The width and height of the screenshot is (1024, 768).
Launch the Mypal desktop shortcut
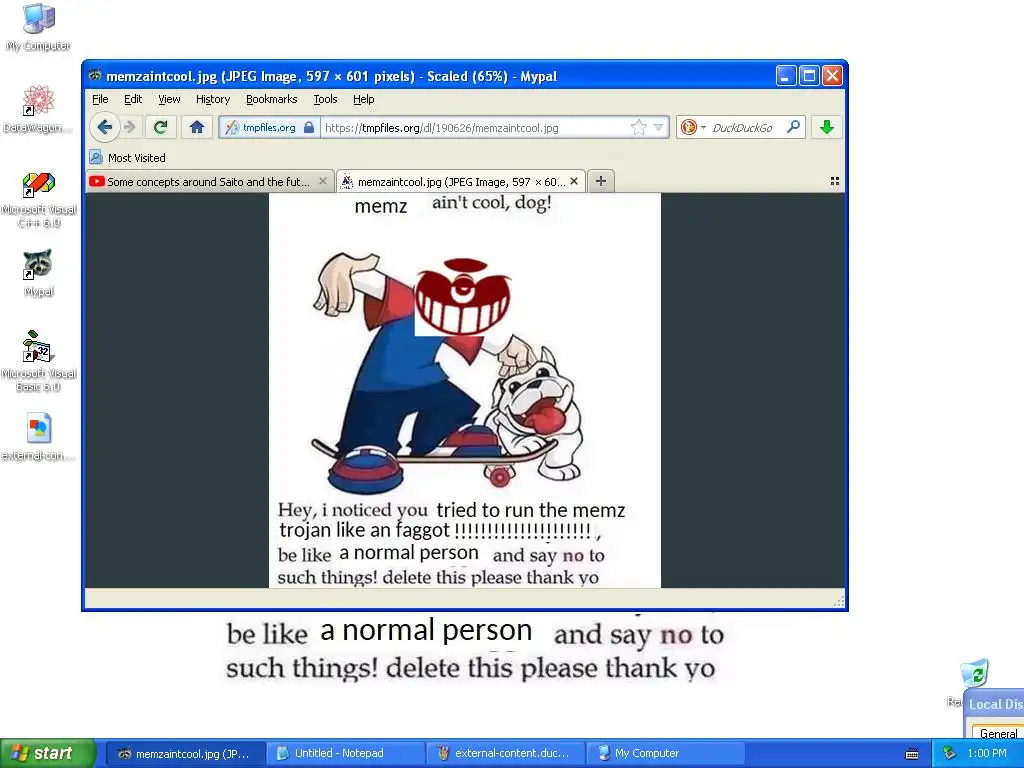pos(39,273)
